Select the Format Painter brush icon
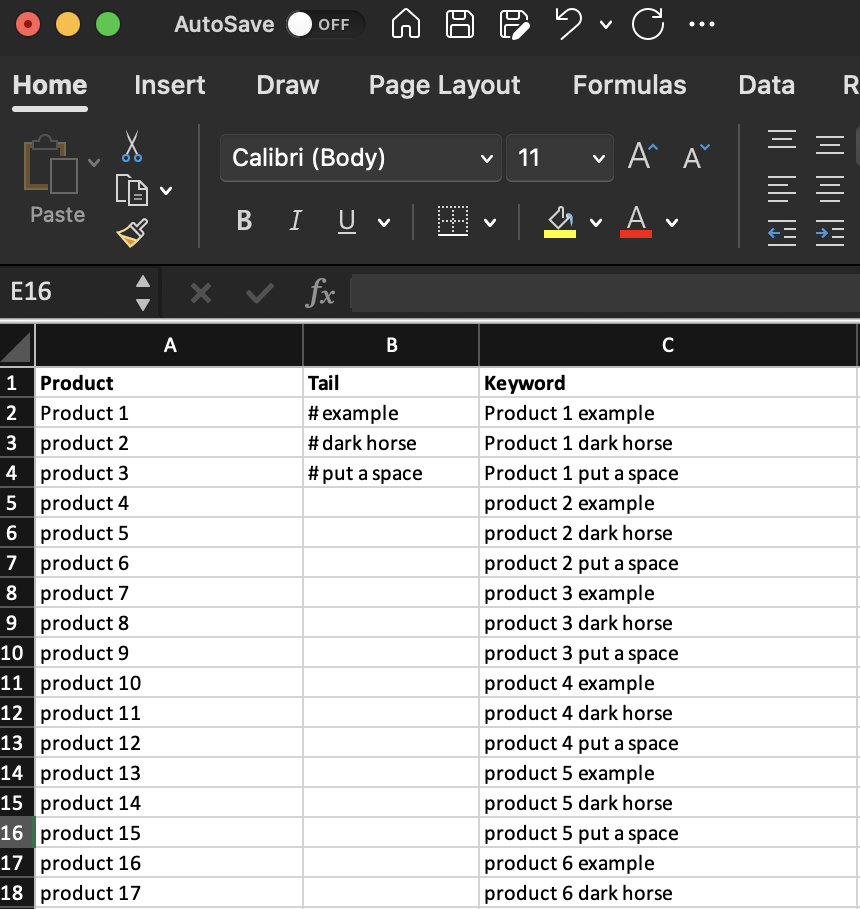Viewport: 860px width, 909px height. pos(131,233)
